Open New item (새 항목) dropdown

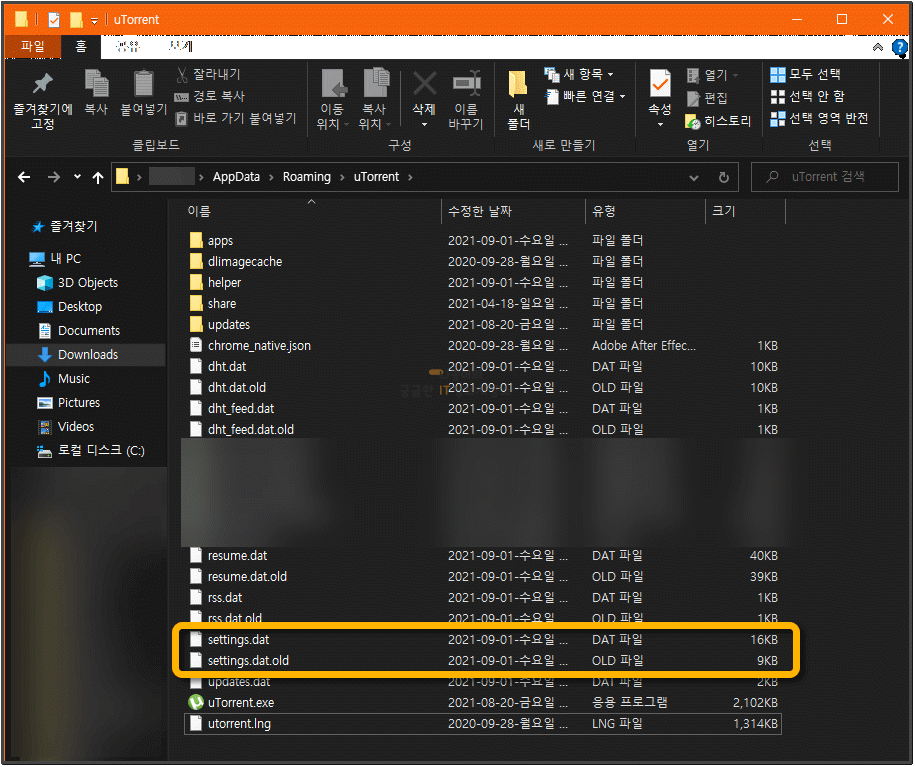coord(579,74)
